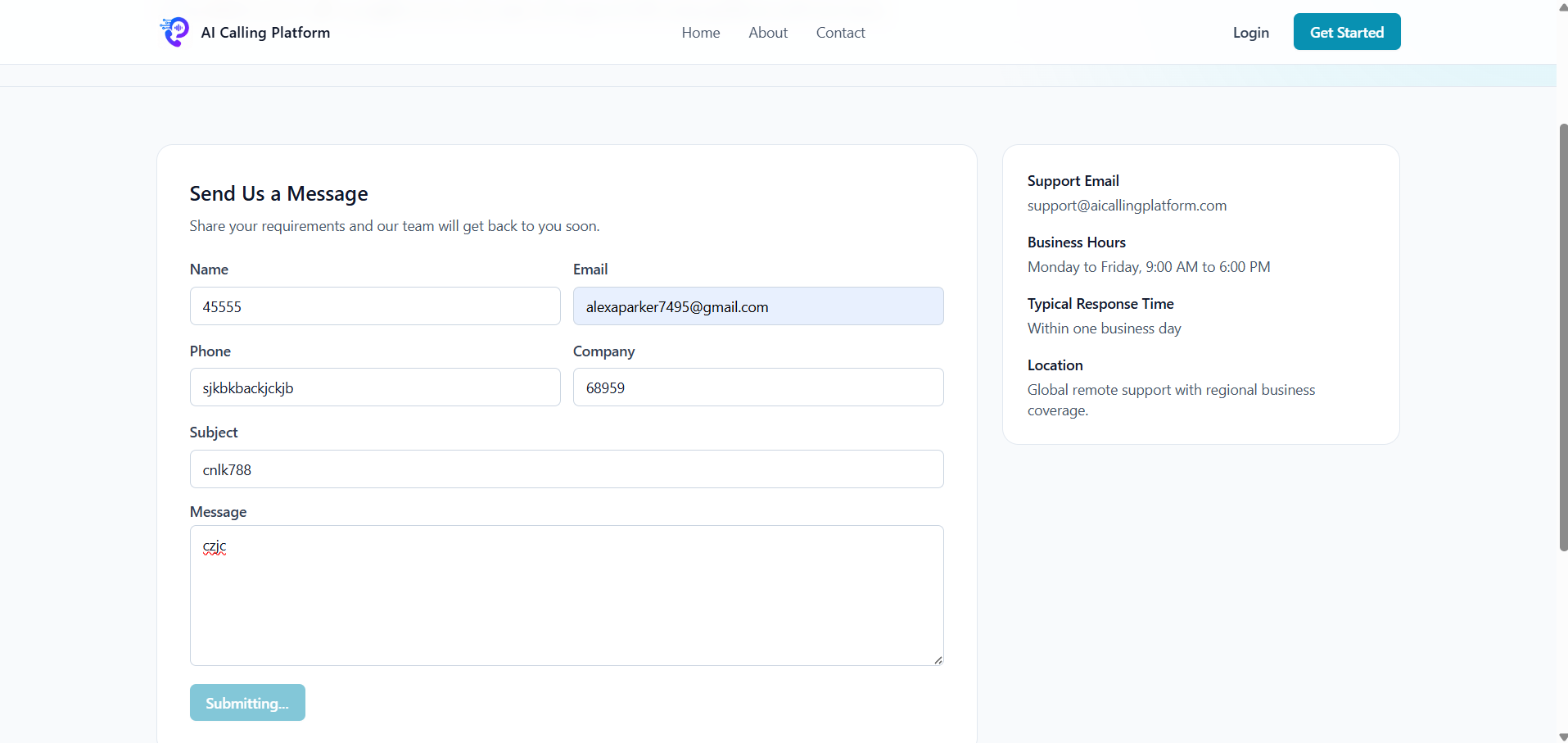Click the 'Typical Response Time' heading
This screenshot has height=743, width=1568.
[1100, 304]
